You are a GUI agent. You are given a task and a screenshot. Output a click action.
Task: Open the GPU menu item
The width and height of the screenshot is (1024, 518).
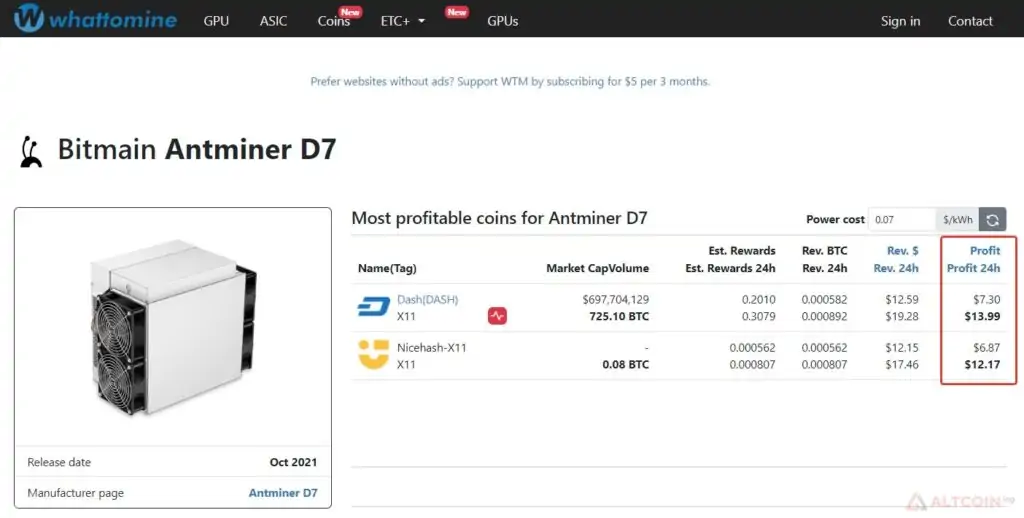[216, 21]
